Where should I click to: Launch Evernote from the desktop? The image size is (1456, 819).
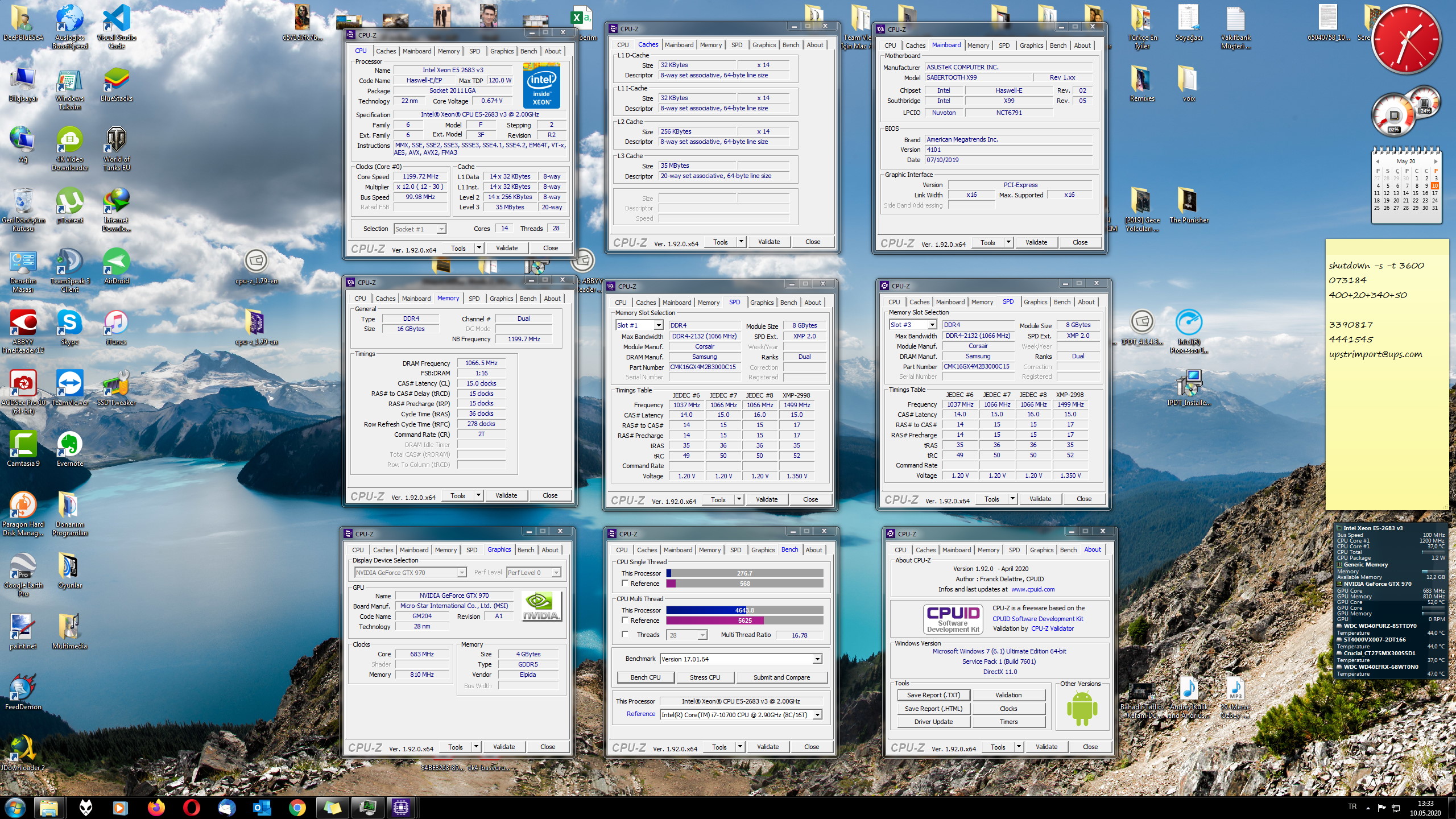[x=69, y=449]
